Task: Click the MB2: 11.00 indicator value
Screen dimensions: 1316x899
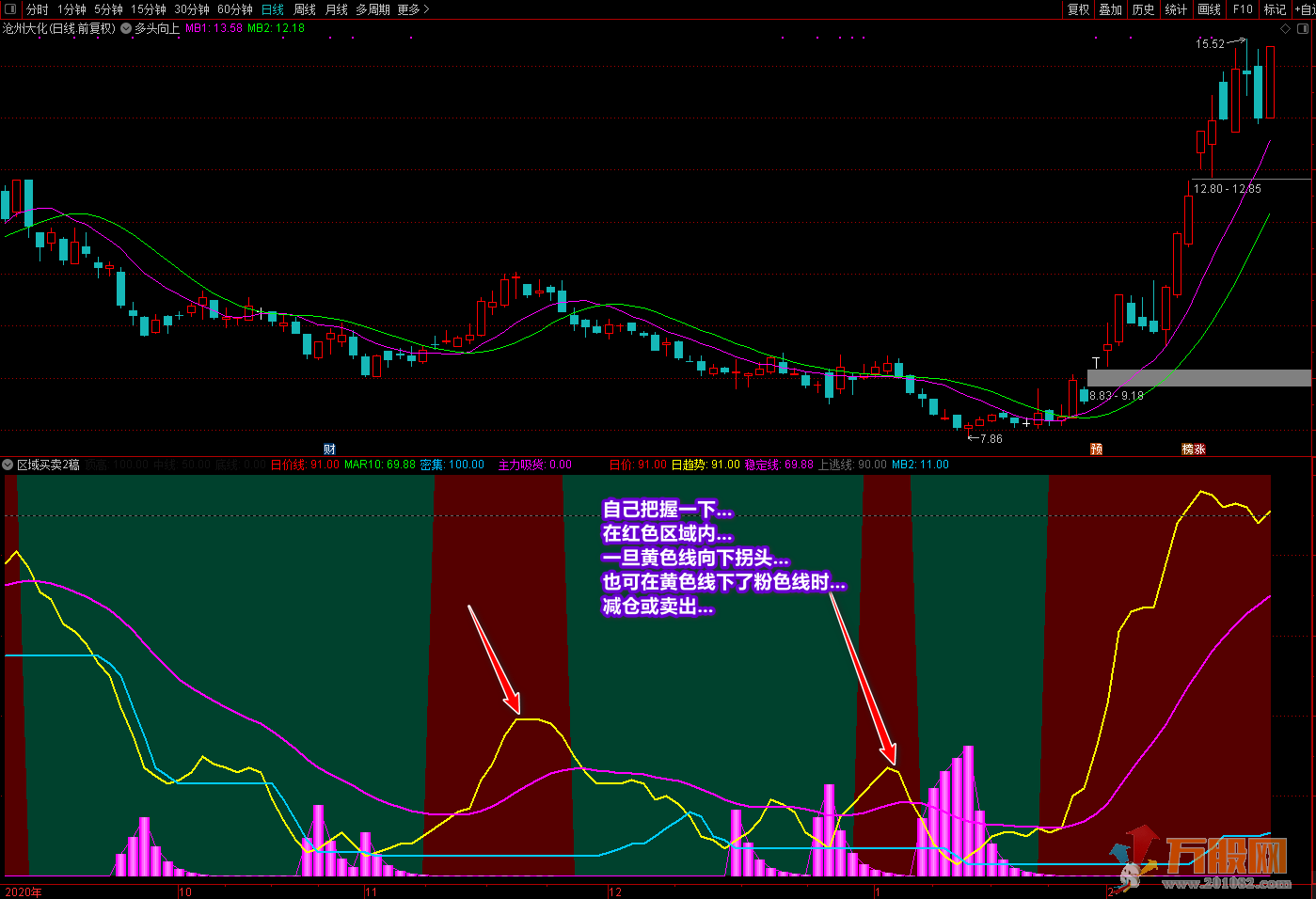Action: pyautogui.click(x=920, y=465)
